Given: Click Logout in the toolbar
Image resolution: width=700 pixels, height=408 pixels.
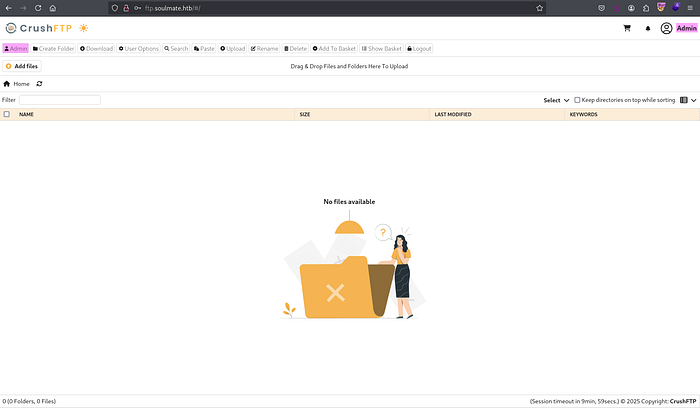Looking at the screenshot, I should [x=419, y=48].
